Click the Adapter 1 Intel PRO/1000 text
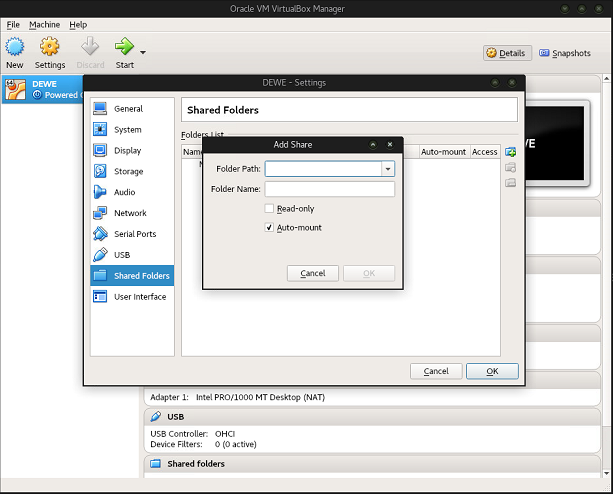This screenshot has height=494, width=613. pyautogui.click(x=238, y=397)
